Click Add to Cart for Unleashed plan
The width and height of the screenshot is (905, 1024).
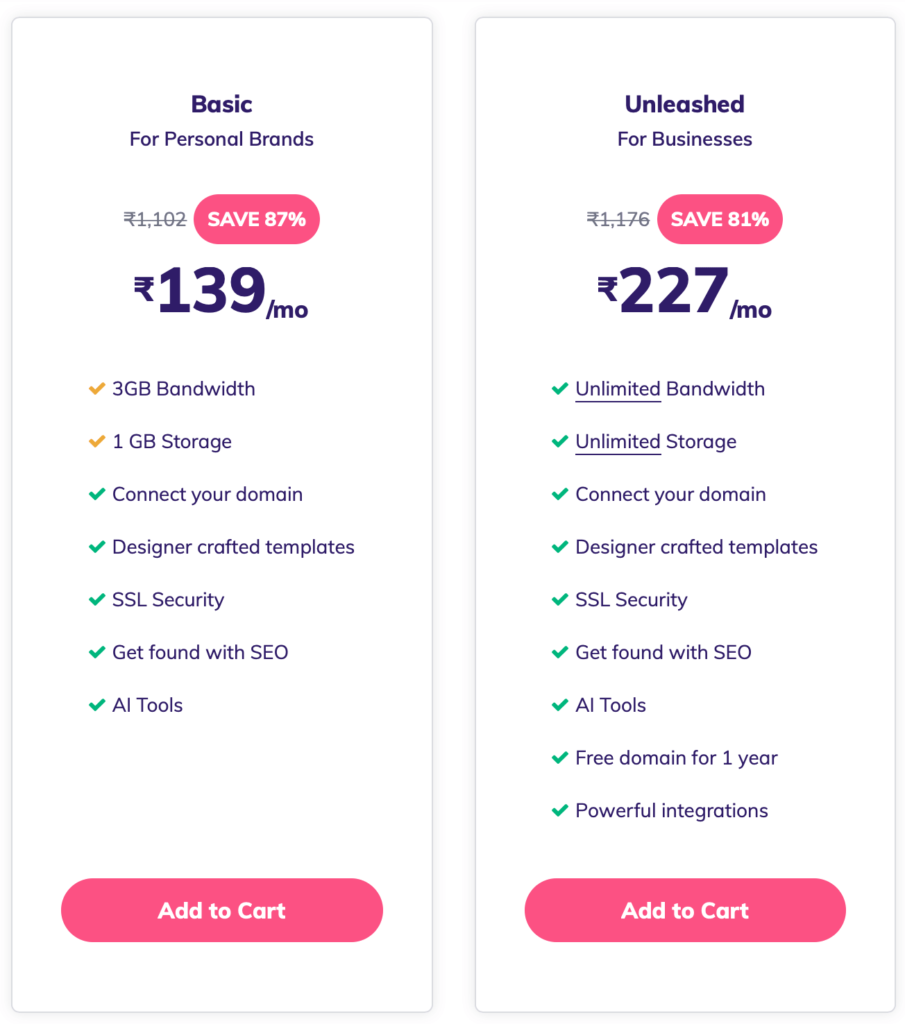coord(685,910)
